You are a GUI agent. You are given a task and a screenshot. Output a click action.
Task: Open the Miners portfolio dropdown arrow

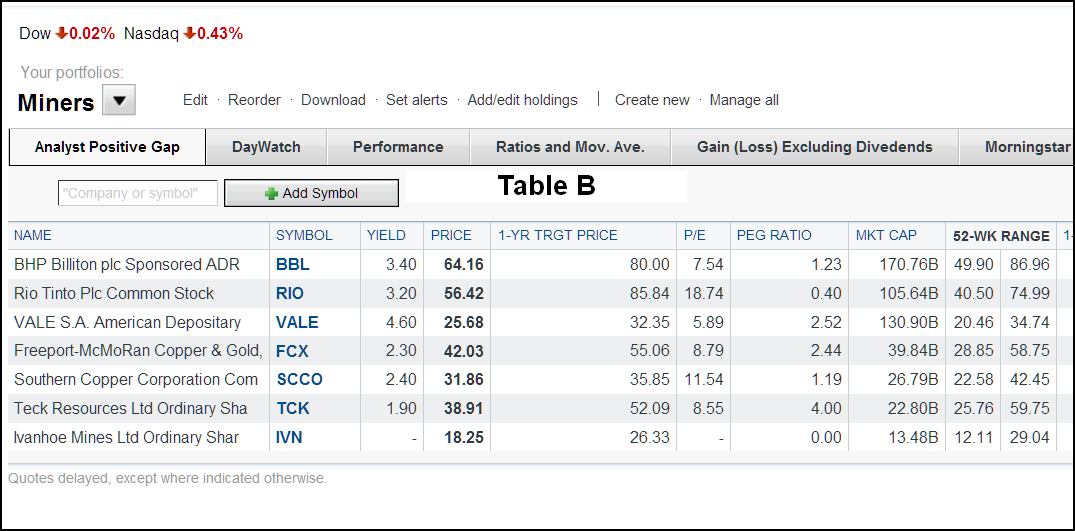point(119,101)
